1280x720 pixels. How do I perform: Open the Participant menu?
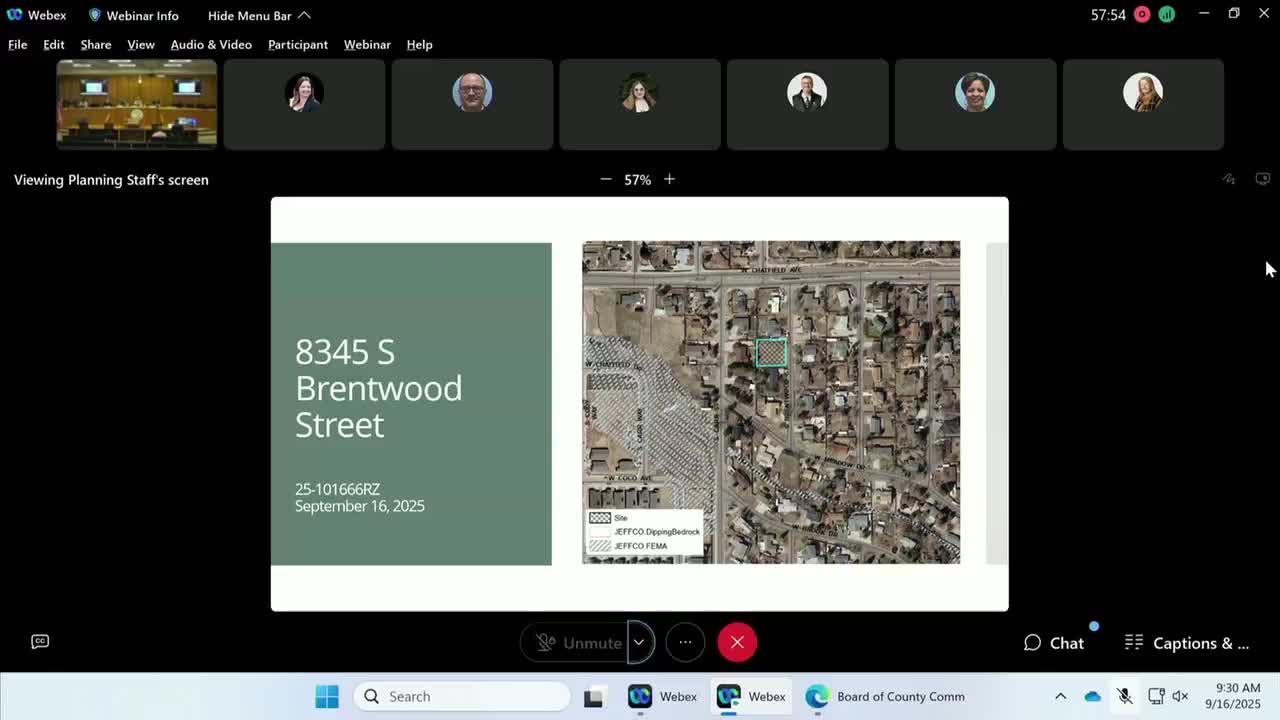coord(297,44)
